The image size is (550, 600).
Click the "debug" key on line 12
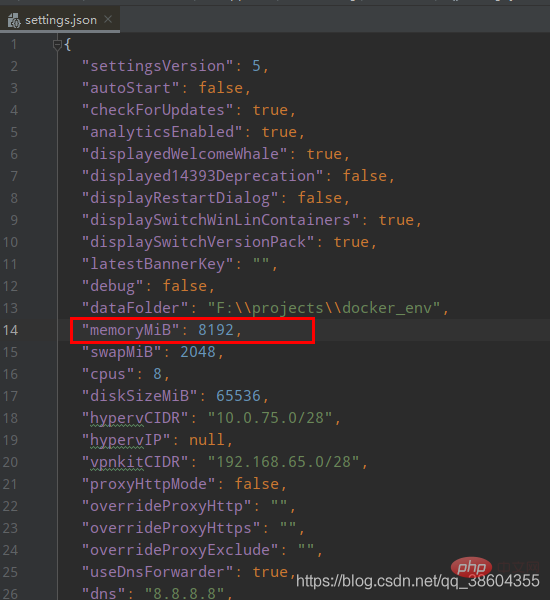113,286
